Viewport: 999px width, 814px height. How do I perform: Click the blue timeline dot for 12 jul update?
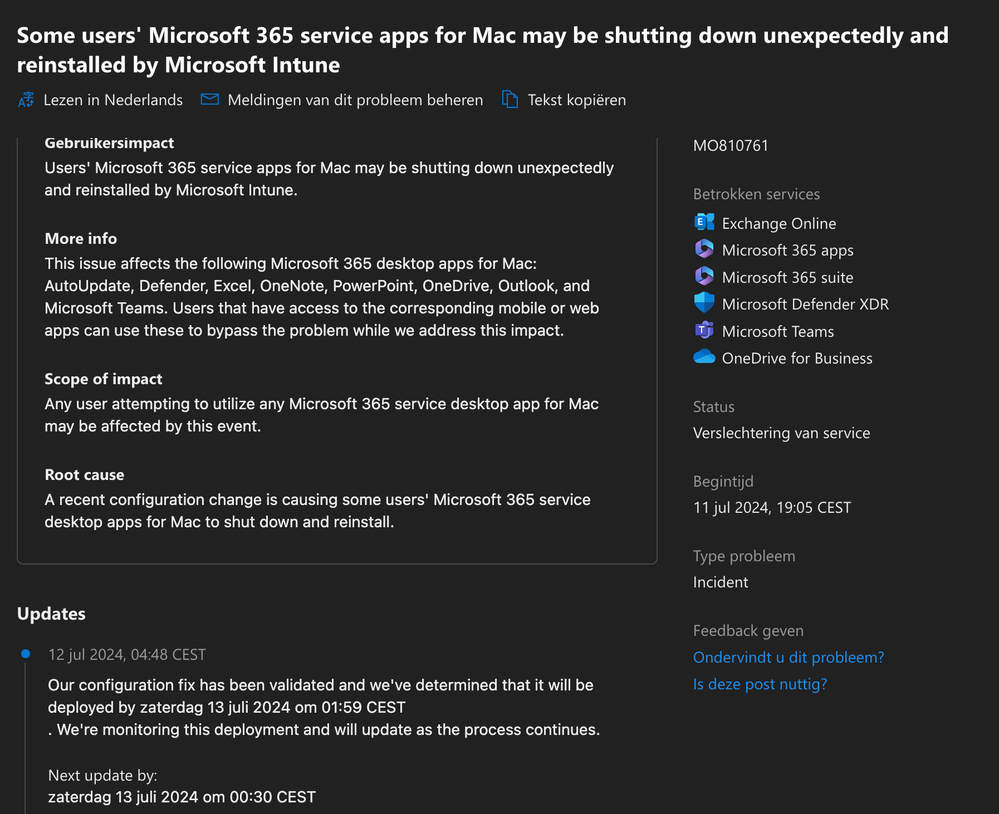pos(25,653)
